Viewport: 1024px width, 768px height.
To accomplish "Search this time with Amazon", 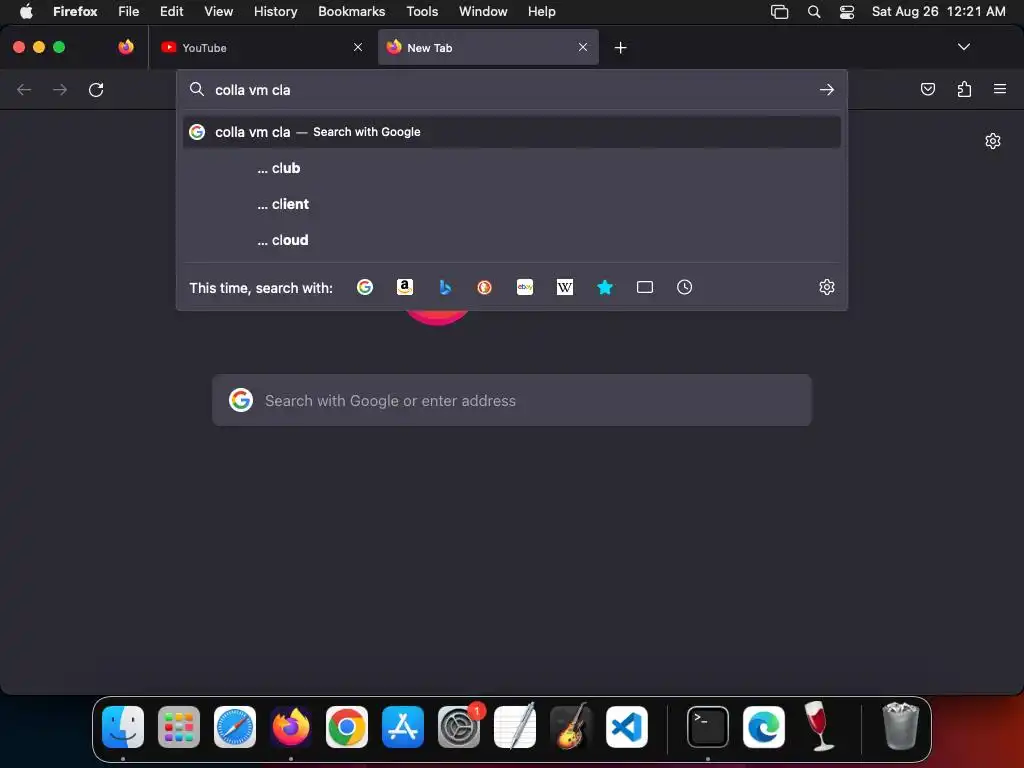I will (x=405, y=287).
